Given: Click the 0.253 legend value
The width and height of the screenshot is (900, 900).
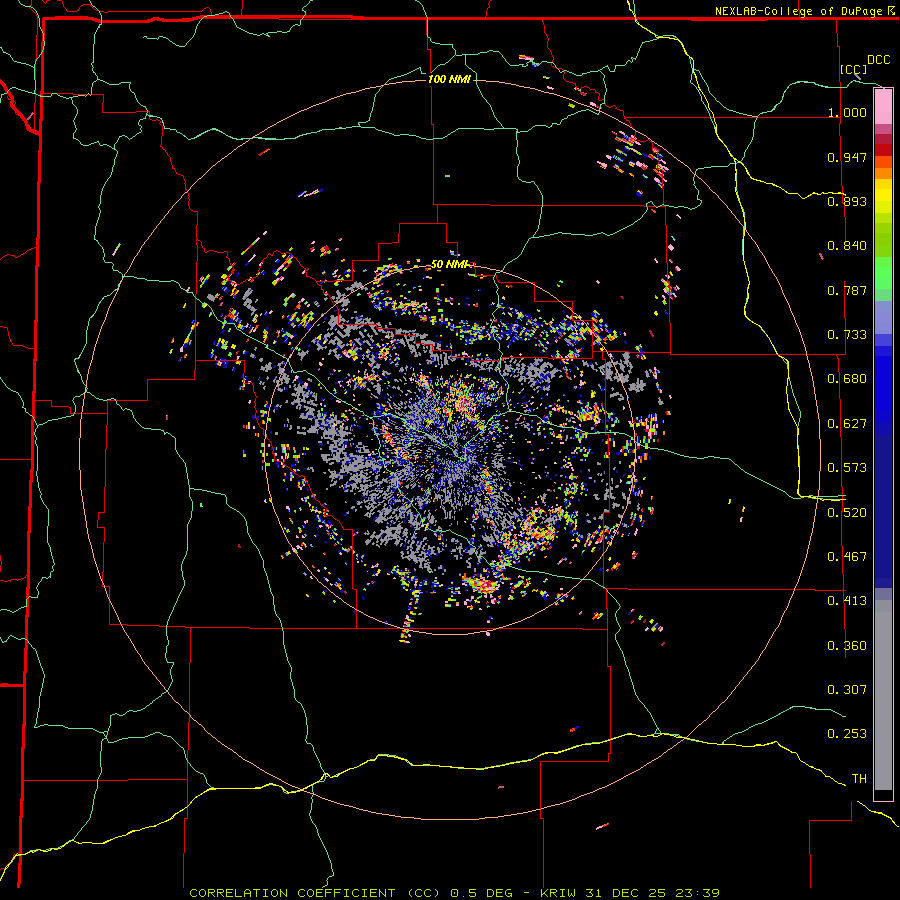Looking at the screenshot, I should pos(847,734).
